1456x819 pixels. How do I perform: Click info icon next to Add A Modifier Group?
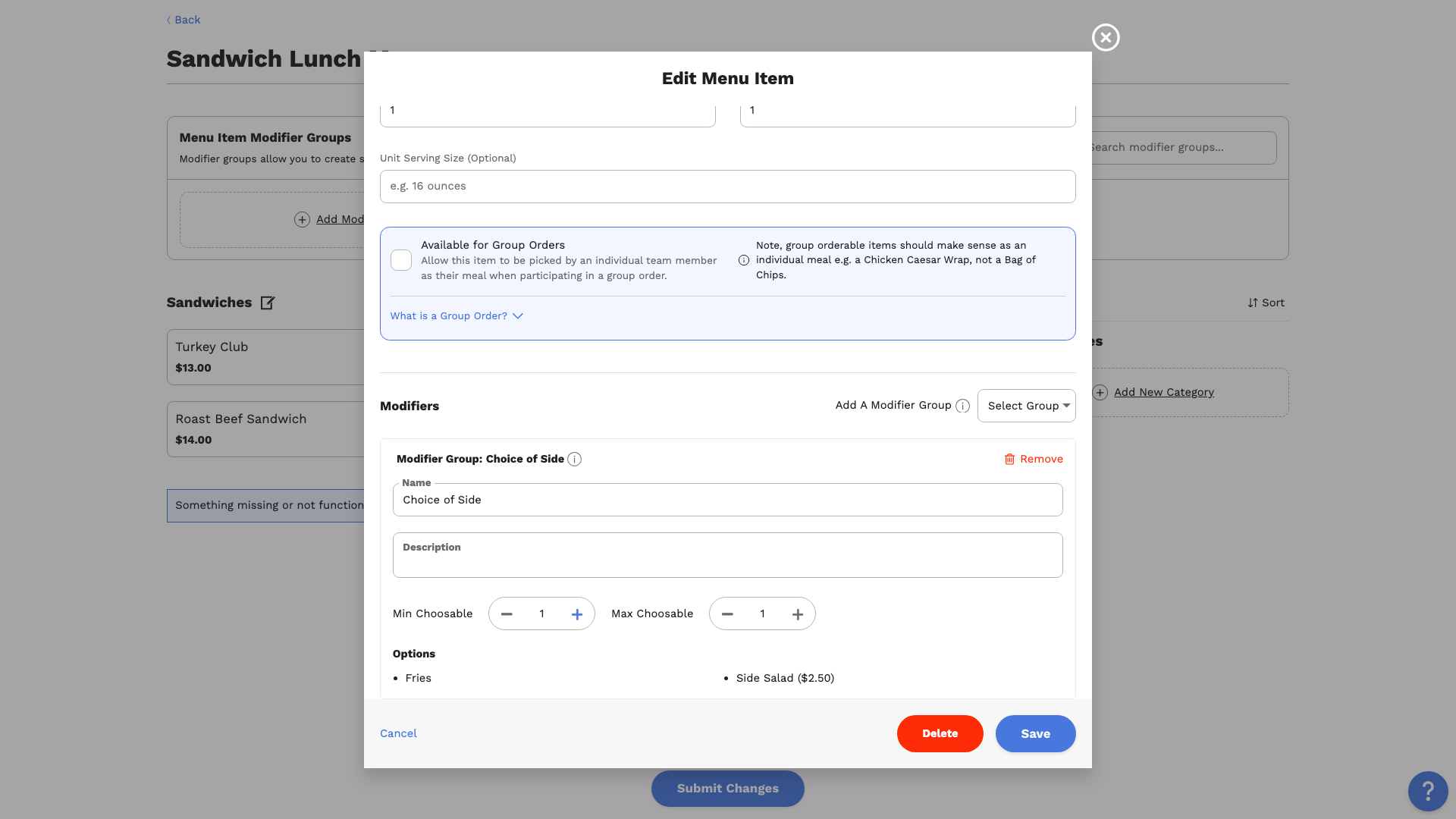[962, 406]
